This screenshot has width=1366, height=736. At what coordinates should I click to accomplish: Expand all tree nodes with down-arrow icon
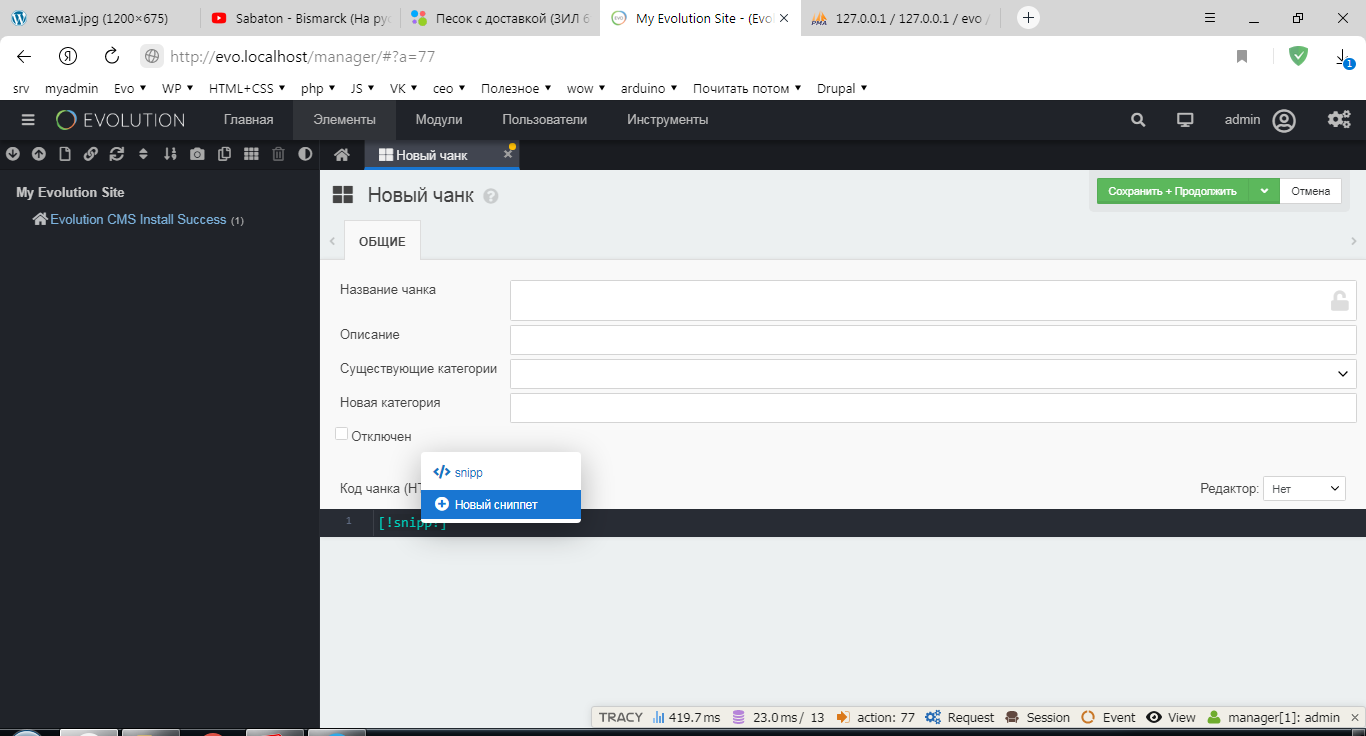click(13, 154)
